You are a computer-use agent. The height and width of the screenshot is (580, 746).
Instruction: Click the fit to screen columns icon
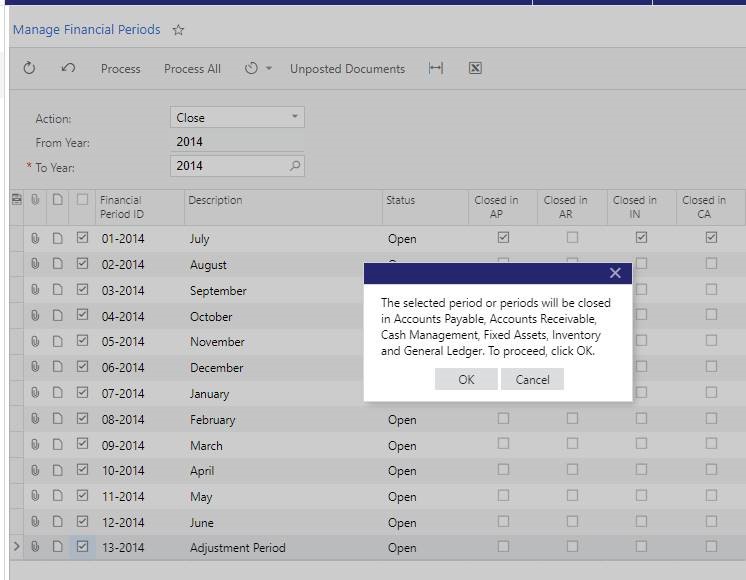click(x=436, y=69)
